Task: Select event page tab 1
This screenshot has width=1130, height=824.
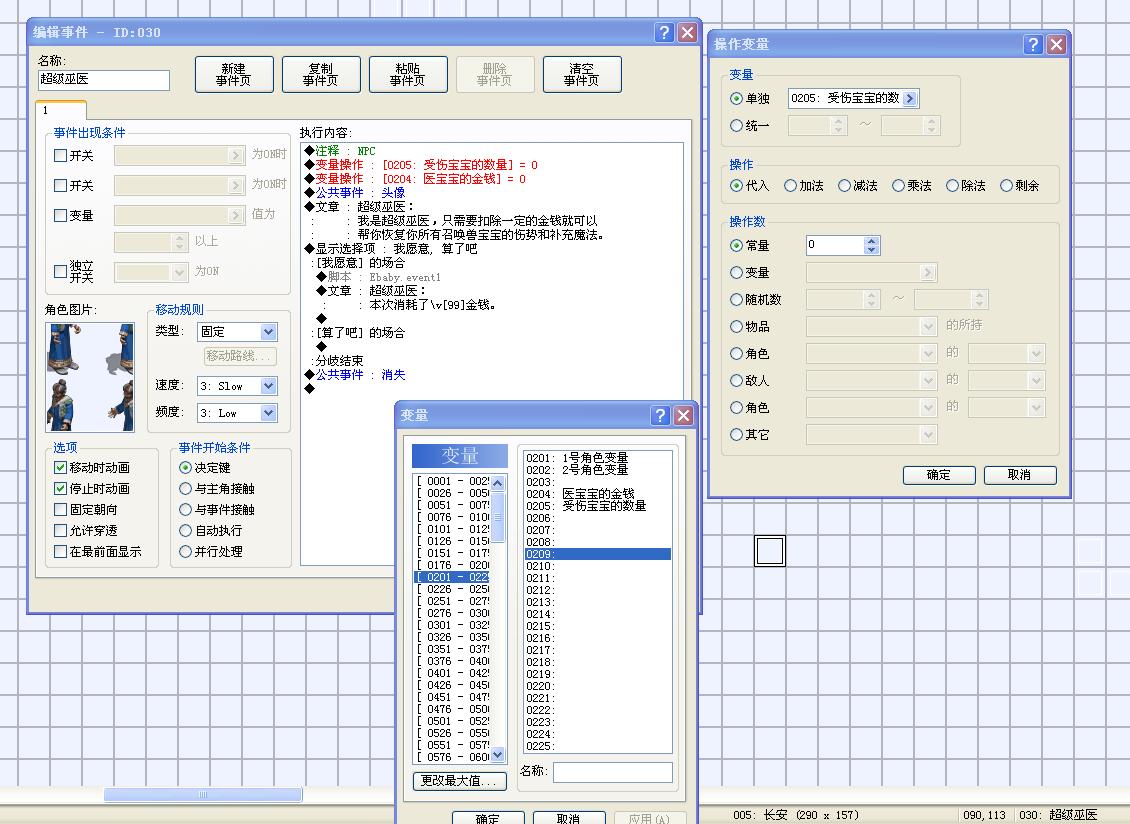Action: (61, 110)
